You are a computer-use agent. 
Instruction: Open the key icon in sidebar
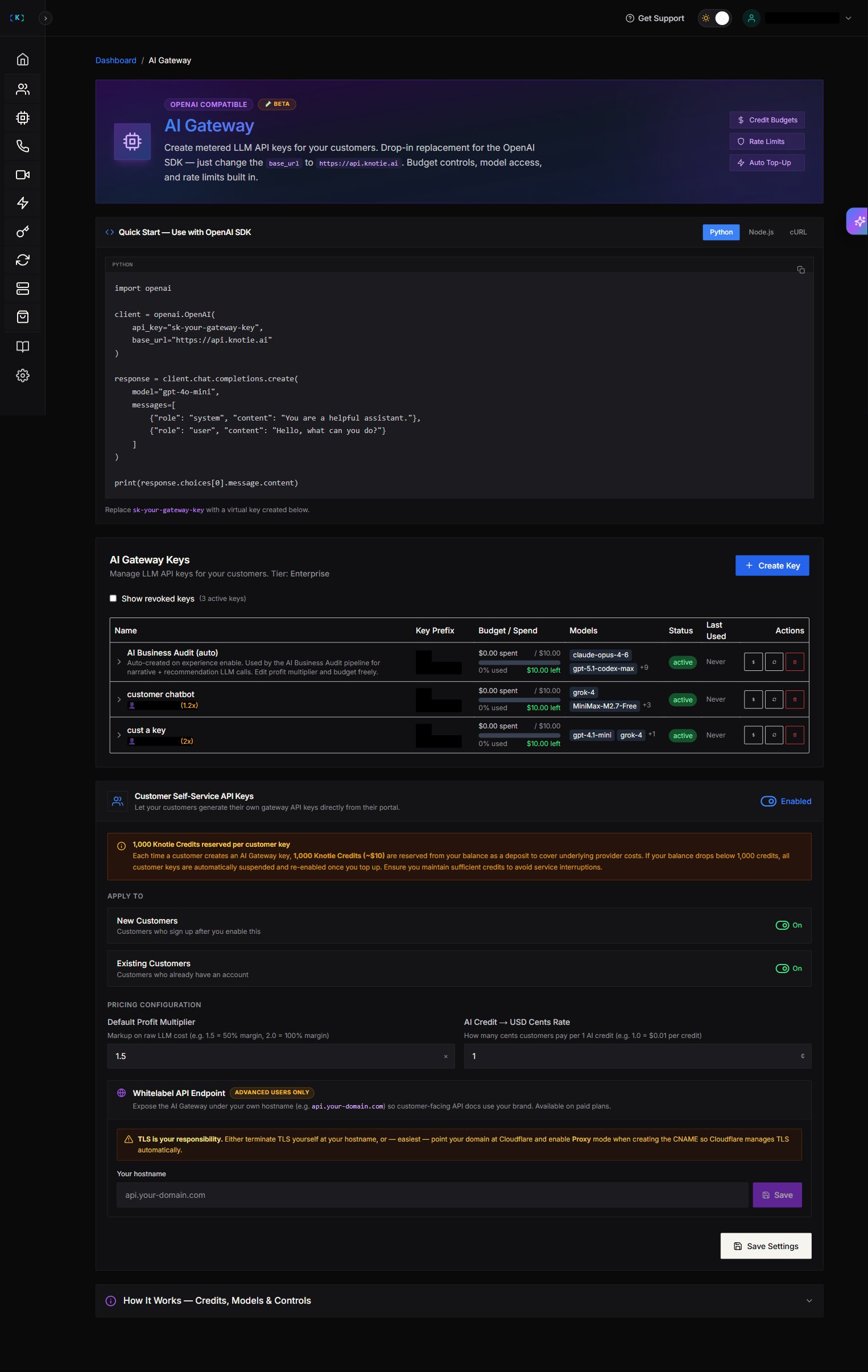coord(22,232)
